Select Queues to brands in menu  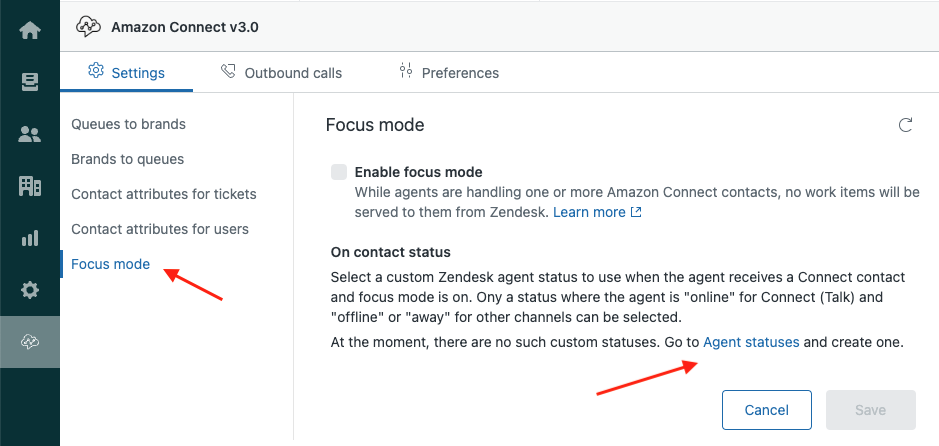(x=128, y=124)
